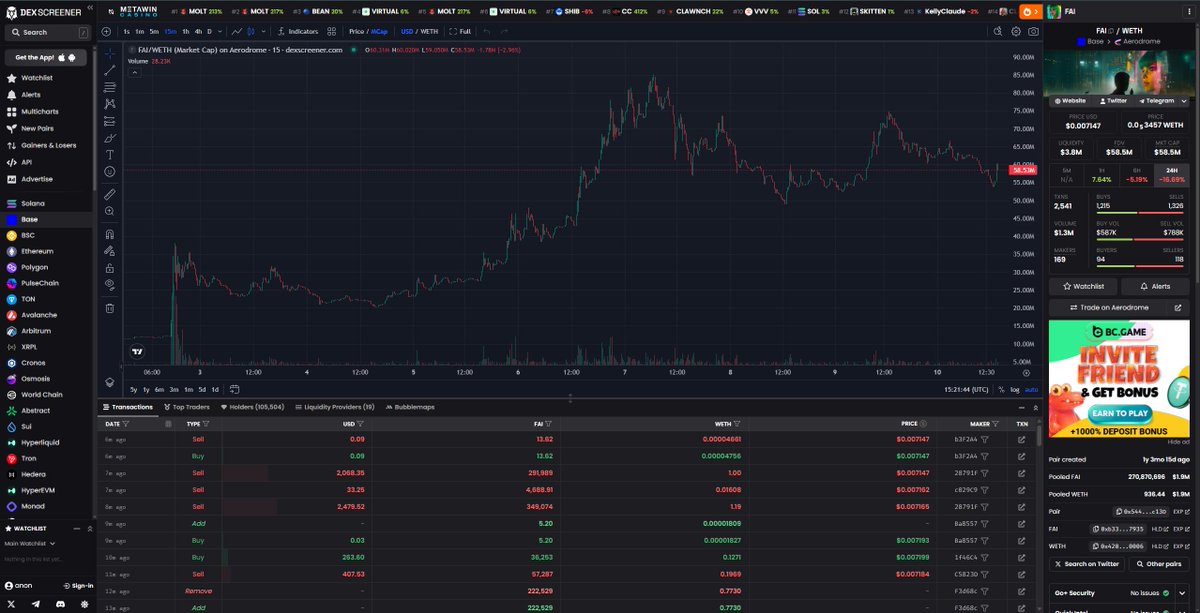Click the compare/add symbol plus icon
The image size is (1200, 613).
pos(107,31)
